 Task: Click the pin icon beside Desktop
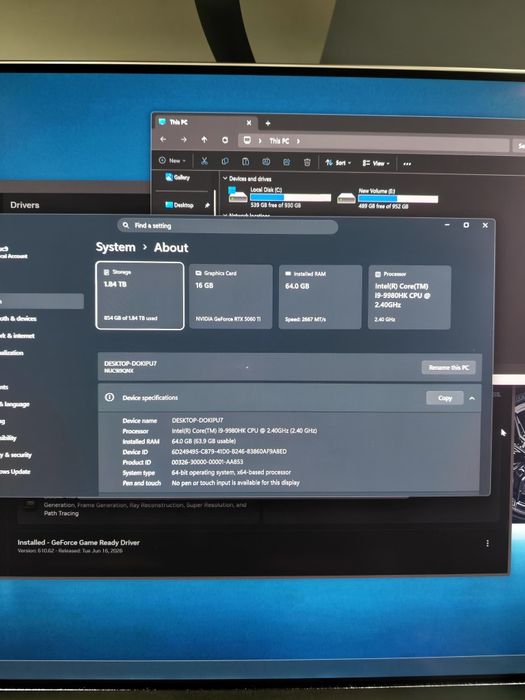pos(207,205)
